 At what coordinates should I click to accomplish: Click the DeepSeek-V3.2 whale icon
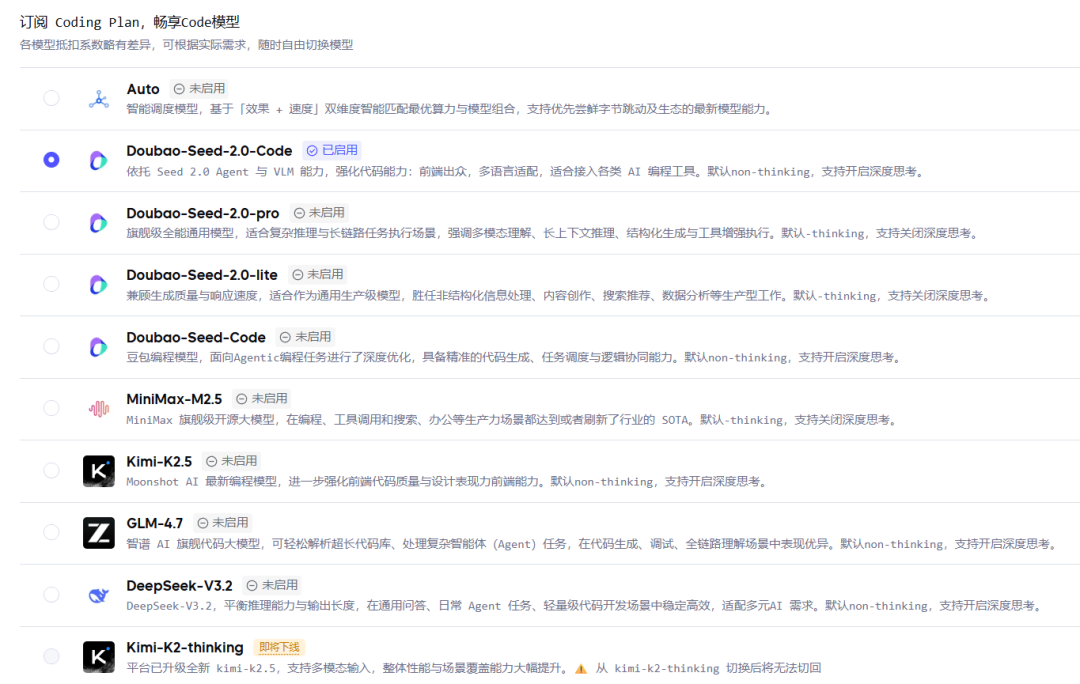pyautogui.click(x=98, y=594)
